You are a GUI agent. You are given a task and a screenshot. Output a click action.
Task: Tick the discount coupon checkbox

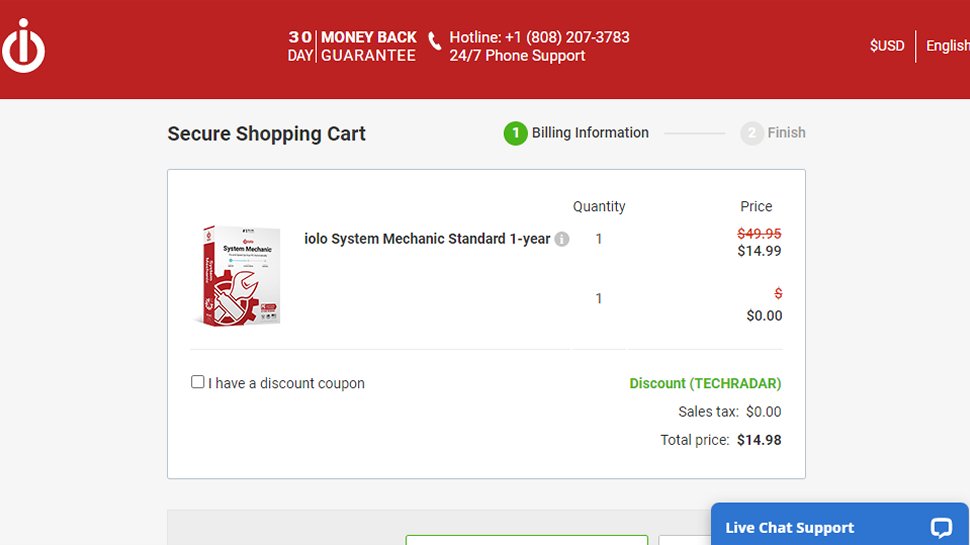[198, 382]
